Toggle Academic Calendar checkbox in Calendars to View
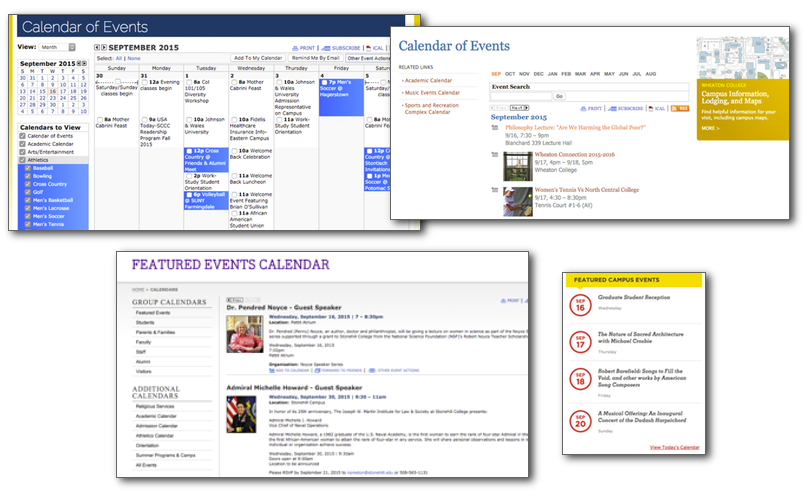The height and width of the screenshot is (497, 809). click(22, 144)
